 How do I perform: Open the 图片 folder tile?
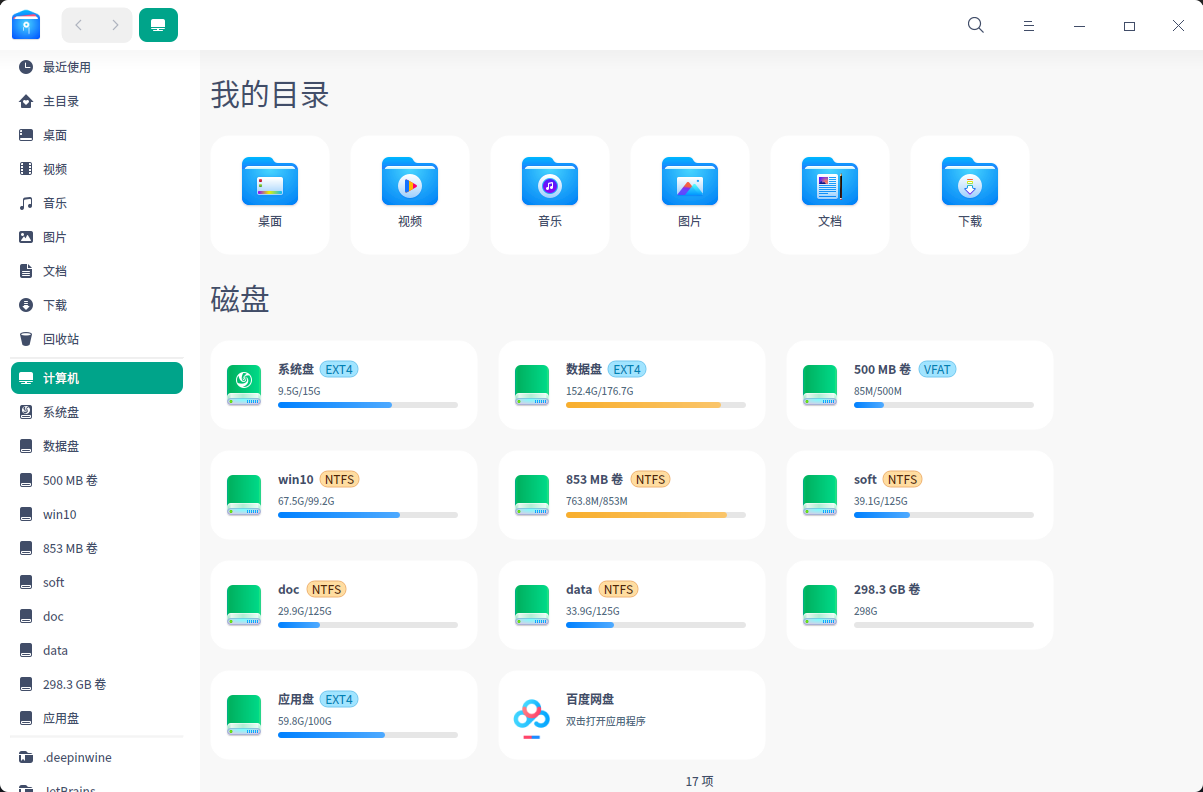690,195
